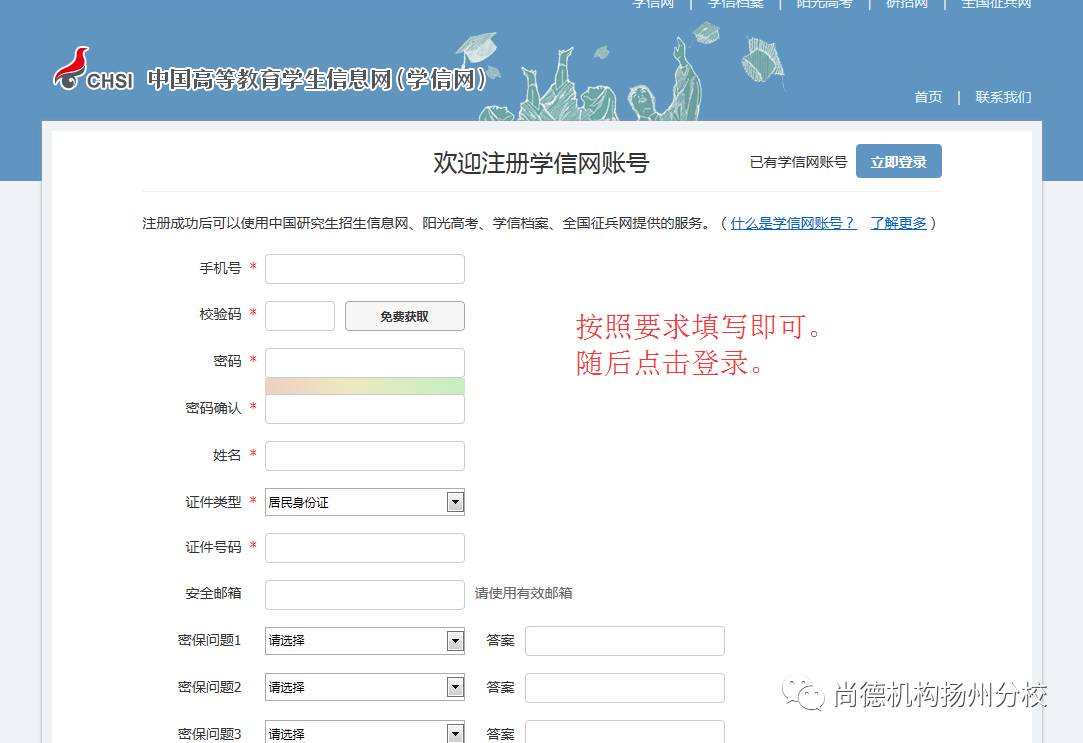Click the 中国高等教育学生信息网 site title
Image resolution: width=1083 pixels, height=743 pixels.
pos(317,79)
